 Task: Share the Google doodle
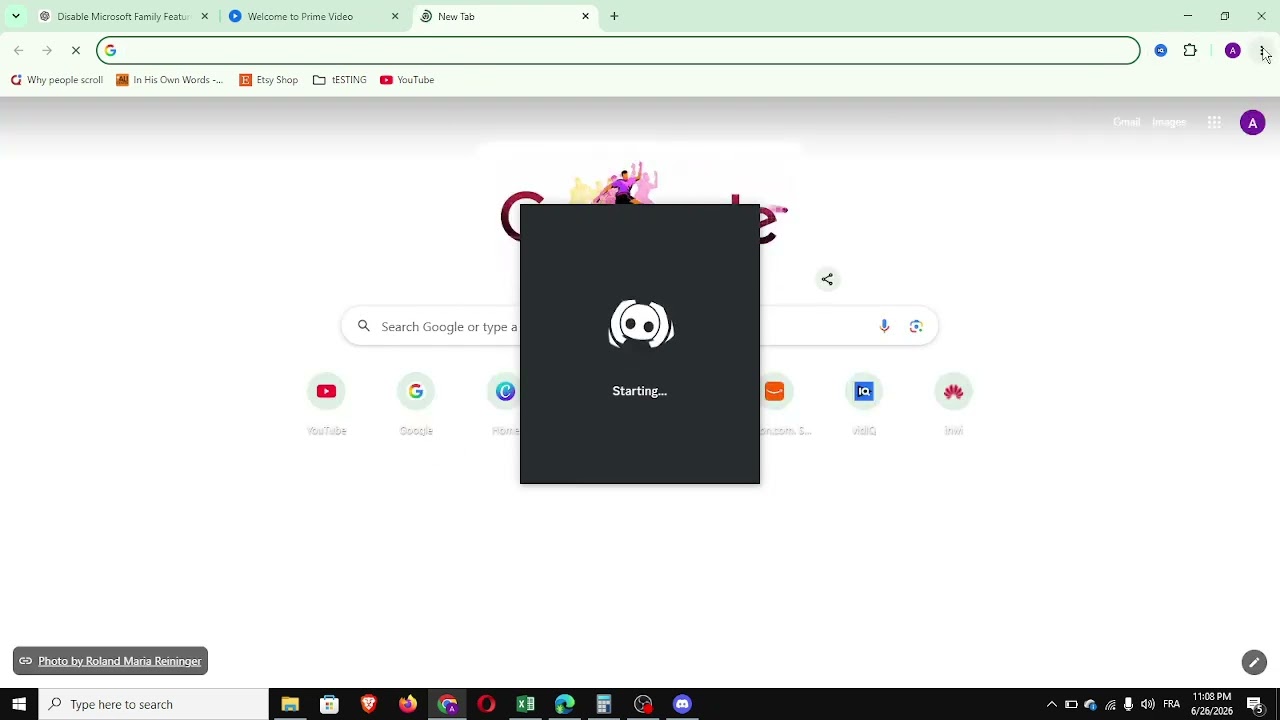827,280
